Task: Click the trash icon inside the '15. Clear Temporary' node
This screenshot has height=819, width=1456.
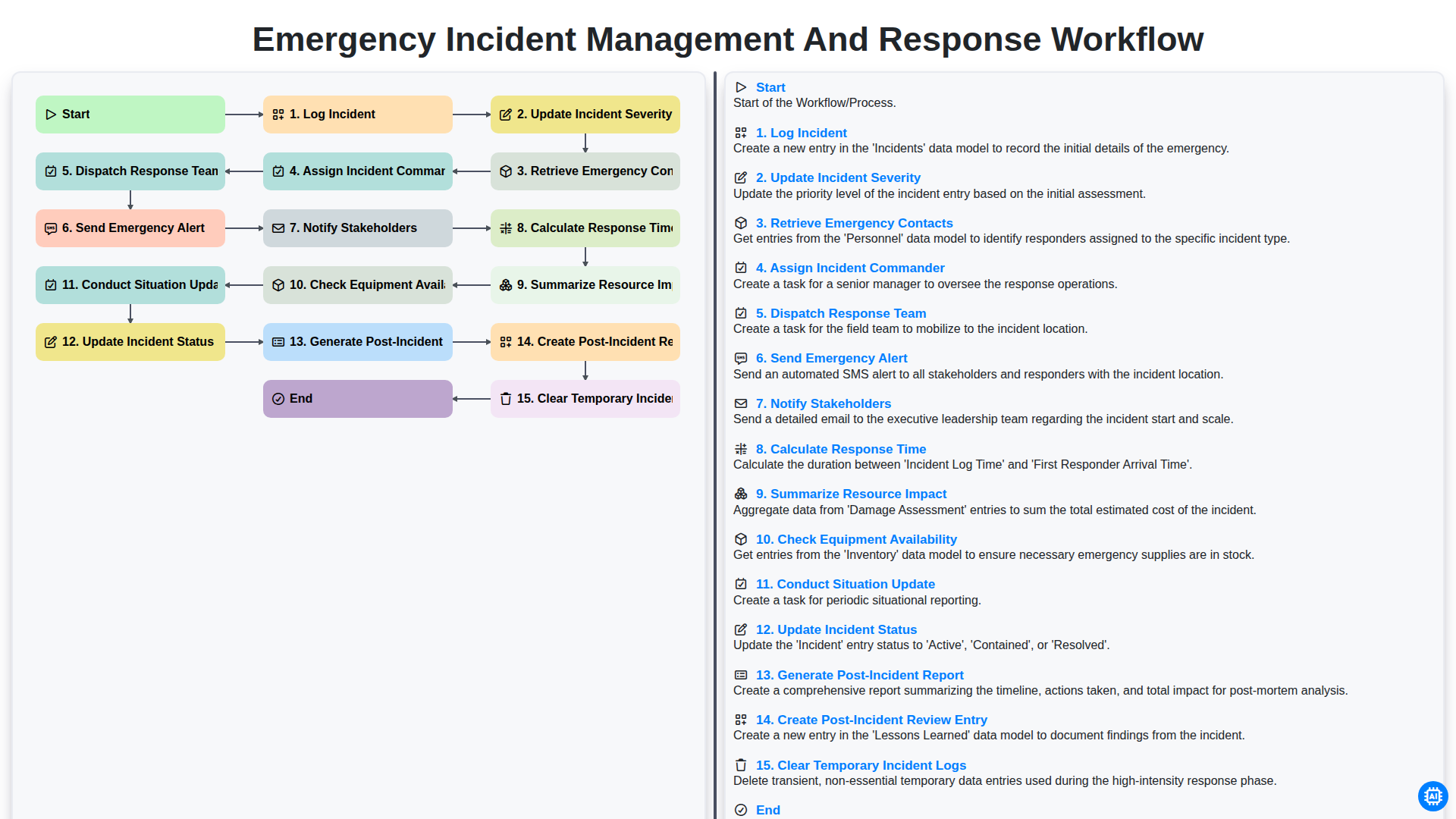Action: [x=506, y=399]
